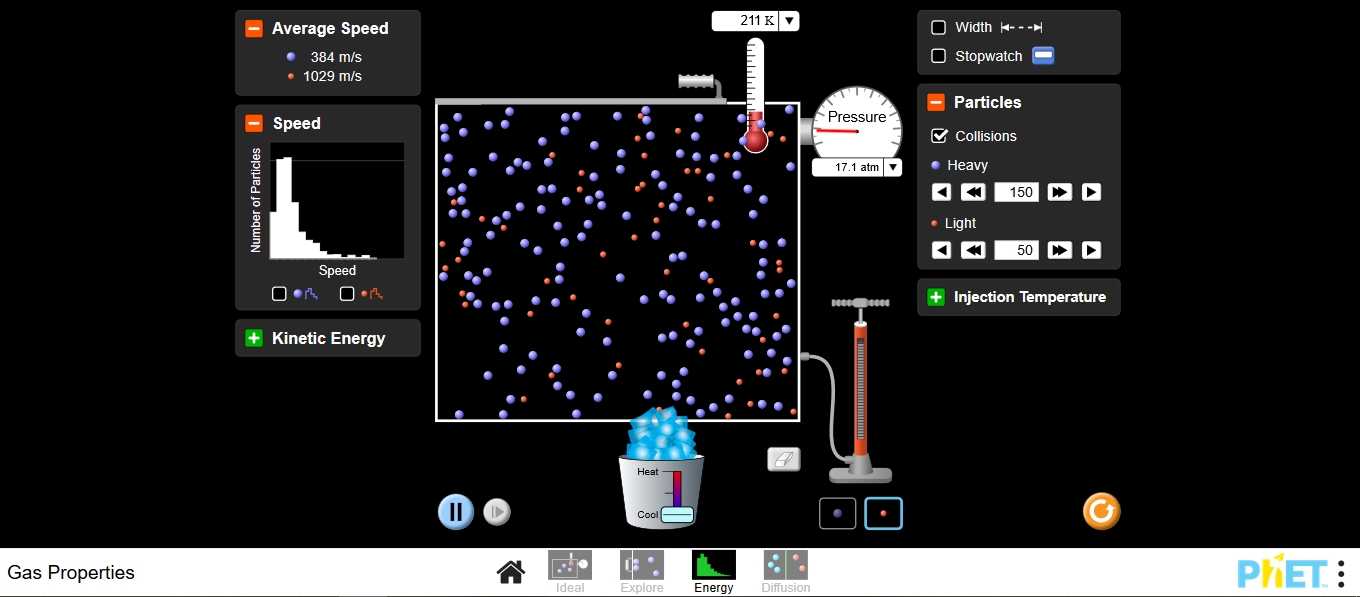Decrease heavy particles by one
The width and height of the screenshot is (1360, 597).
click(942, 192)
